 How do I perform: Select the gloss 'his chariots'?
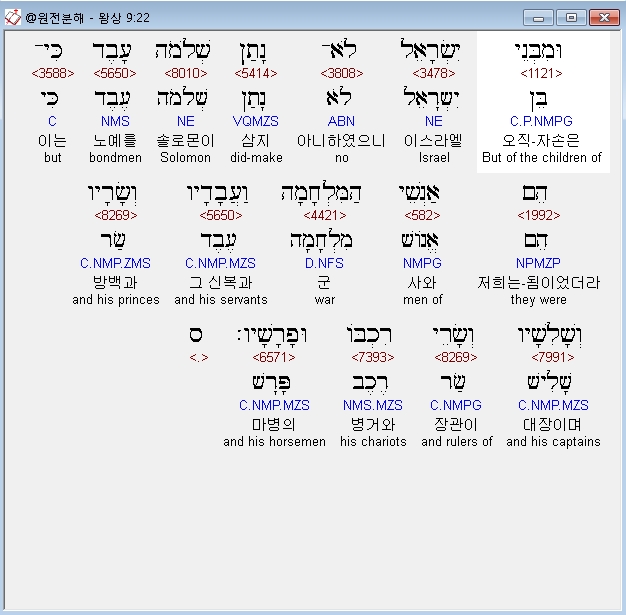373,442
